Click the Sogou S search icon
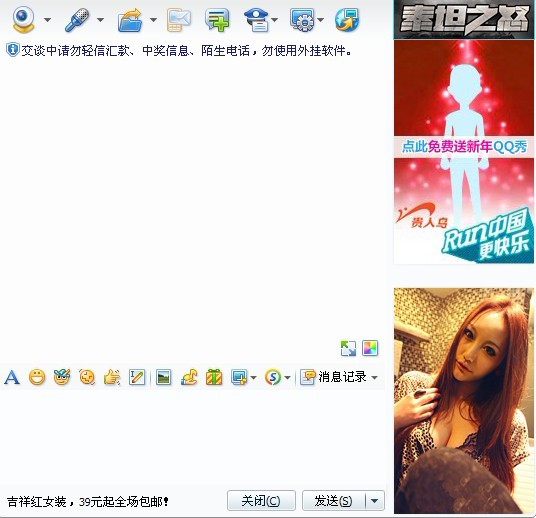The height and width of the screenshot is (518, 536). tap(273, 377)
